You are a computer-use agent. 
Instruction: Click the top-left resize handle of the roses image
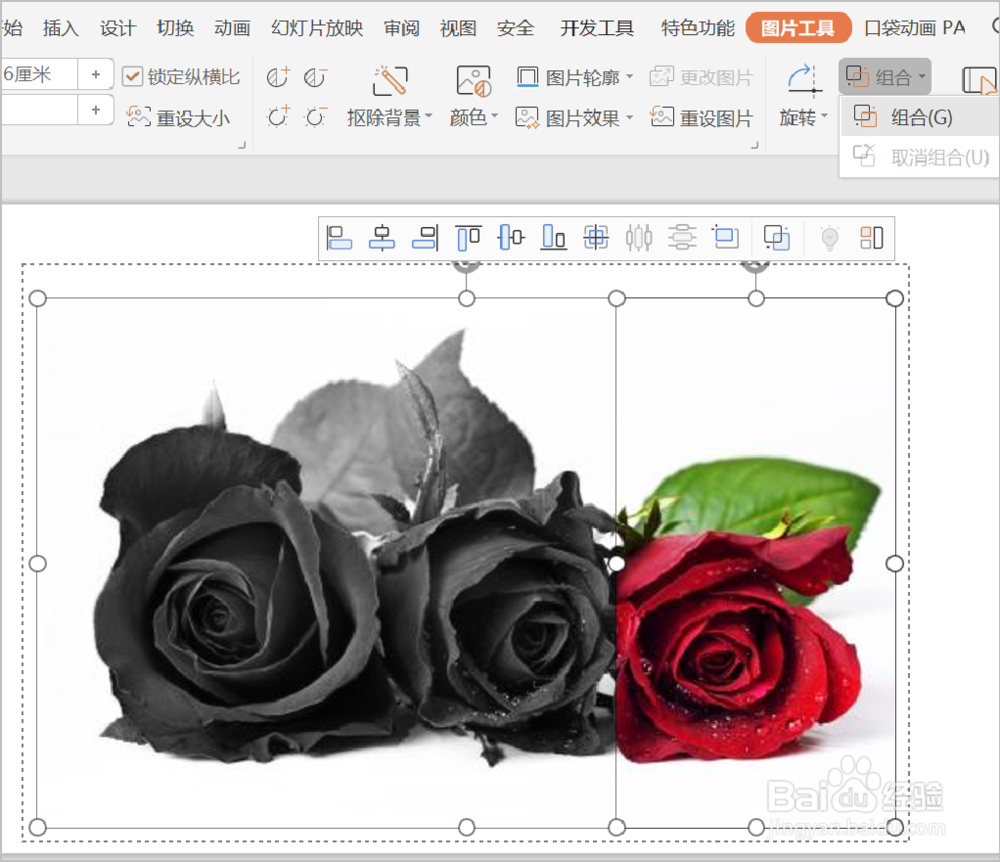pyautogui.click(x=38, y=298)
